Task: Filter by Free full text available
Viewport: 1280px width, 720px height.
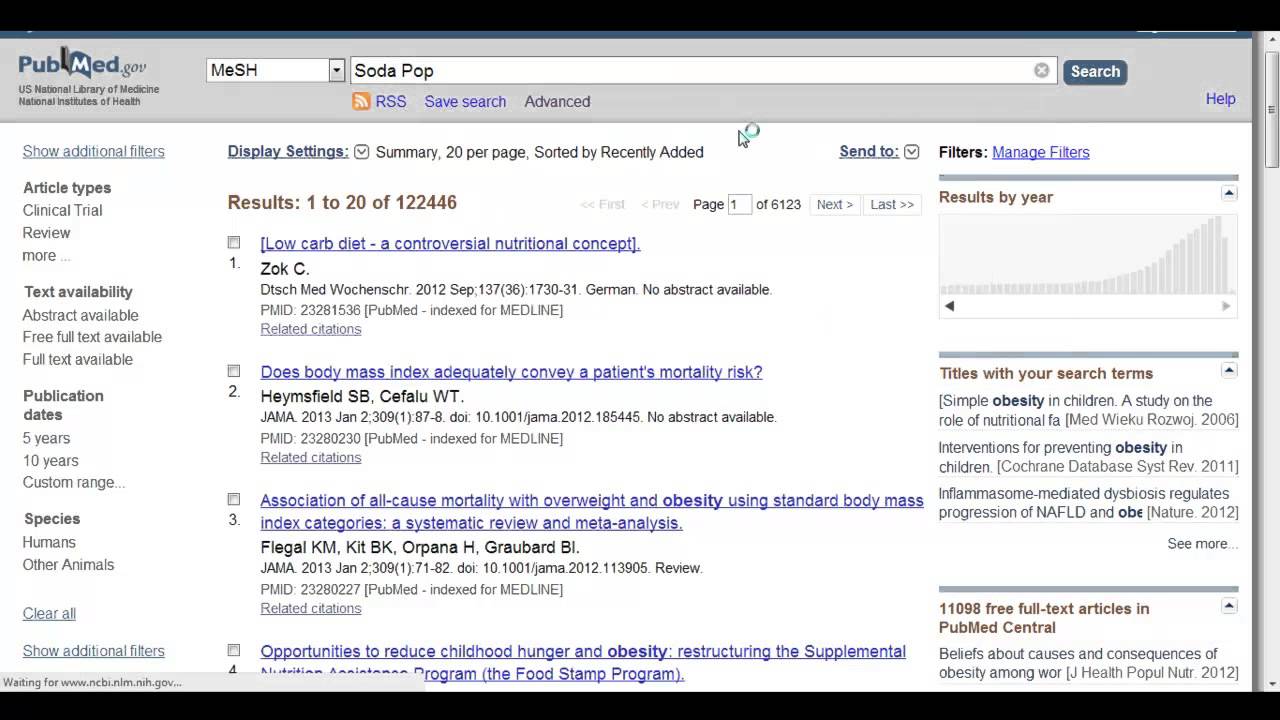Action: click(x=92, y=337)
